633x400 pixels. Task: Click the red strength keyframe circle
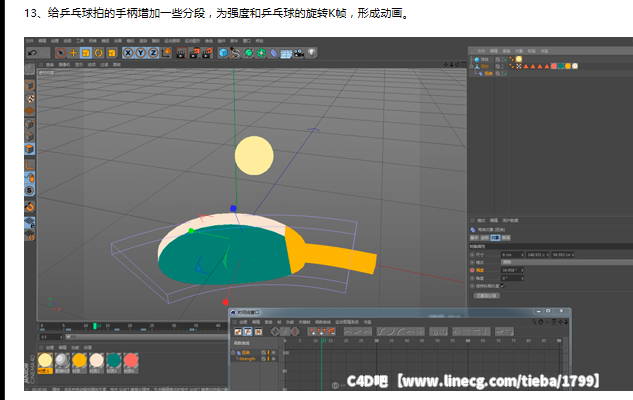pos(472,270)
